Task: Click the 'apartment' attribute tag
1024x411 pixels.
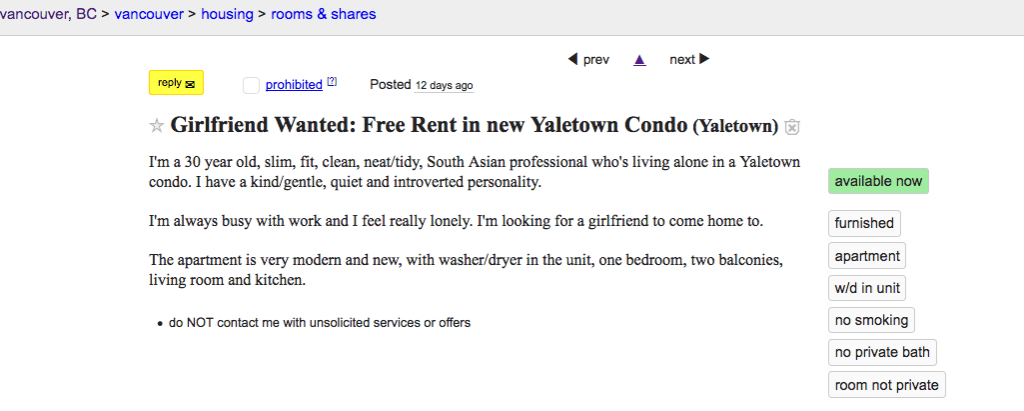Action: click(867, 256)
